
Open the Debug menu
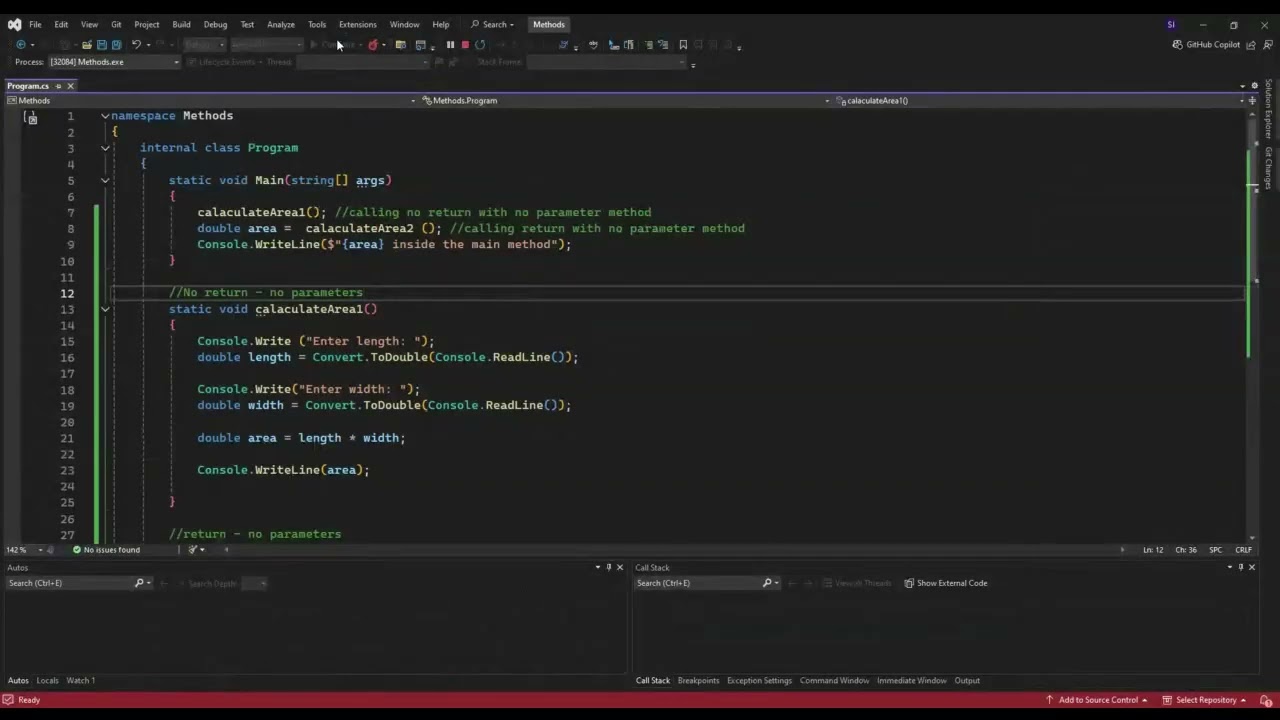[215, 24]
